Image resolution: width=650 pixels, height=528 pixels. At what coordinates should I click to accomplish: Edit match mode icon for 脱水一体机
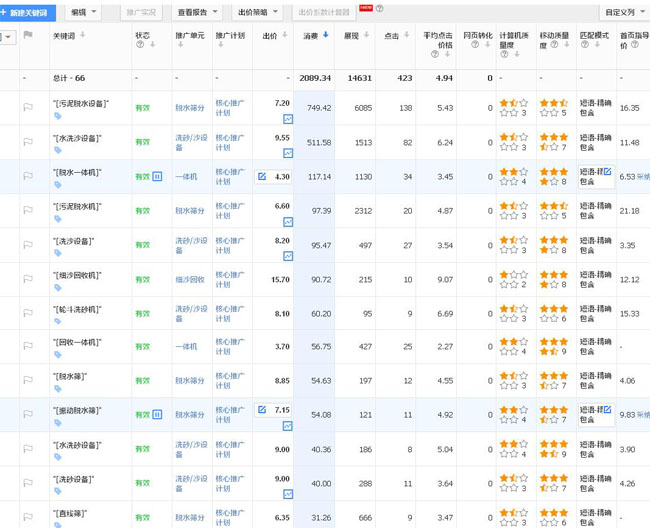pyautogui.click(x=607, y=172)
